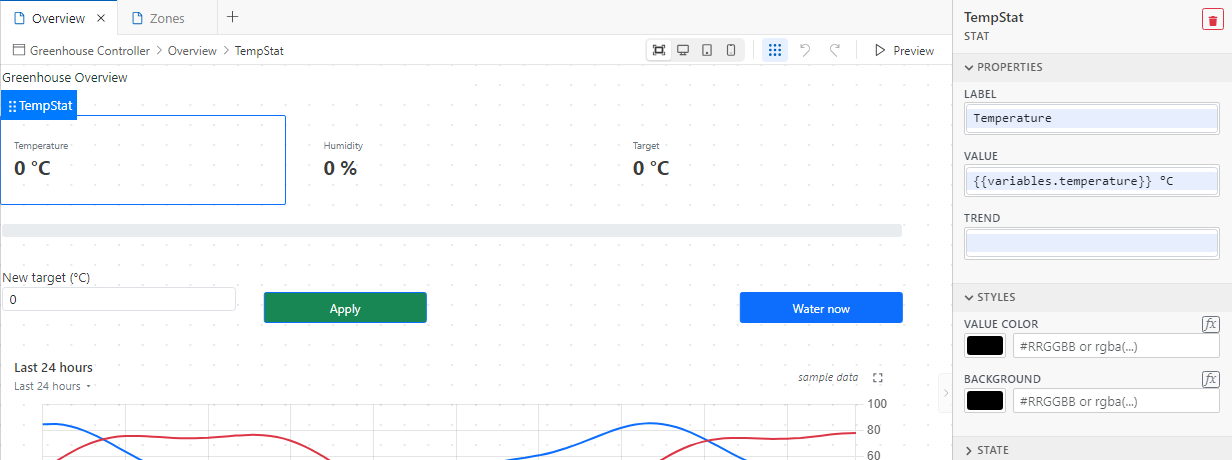Click the gray progress bar

pyautogui.click(x=452, y=230)
